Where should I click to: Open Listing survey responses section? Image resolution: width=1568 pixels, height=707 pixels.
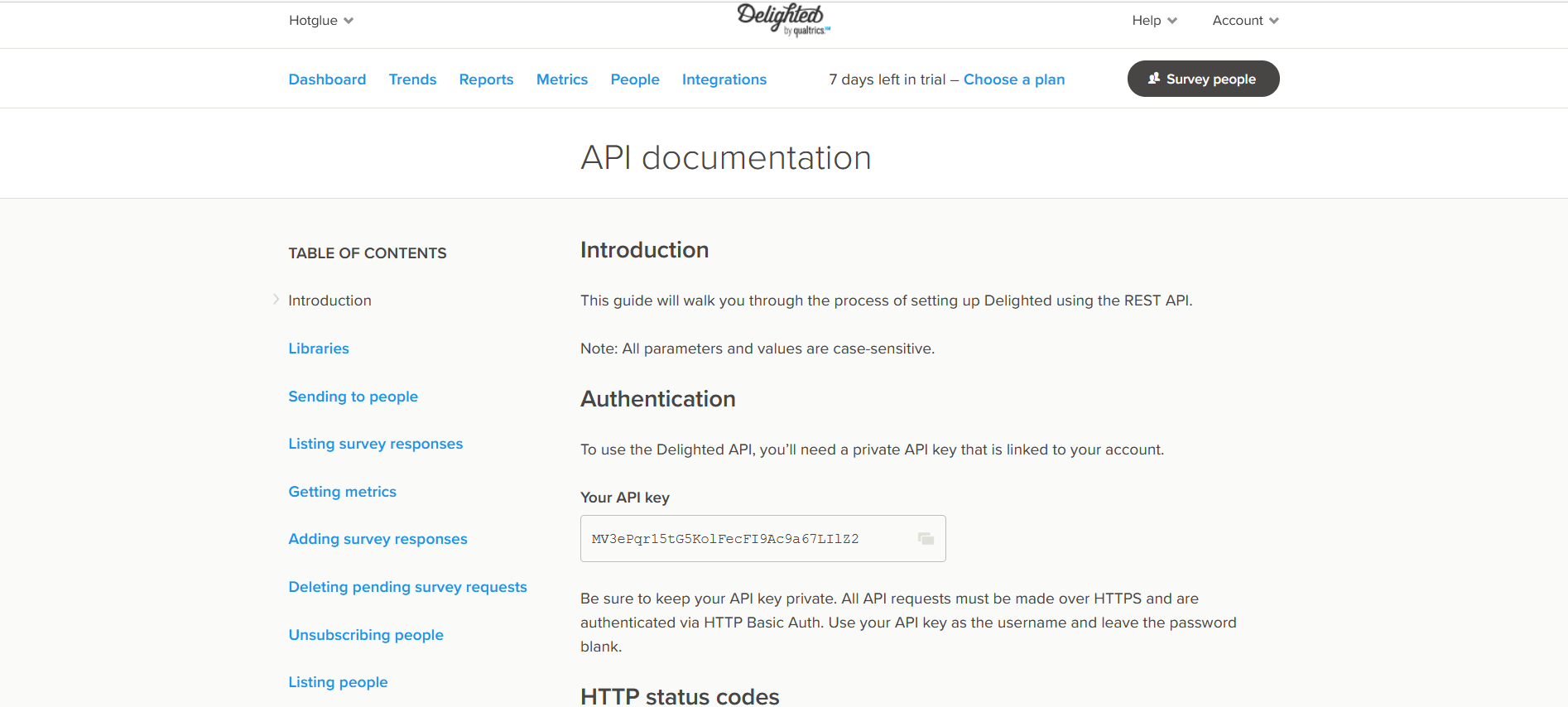(375, 444)
